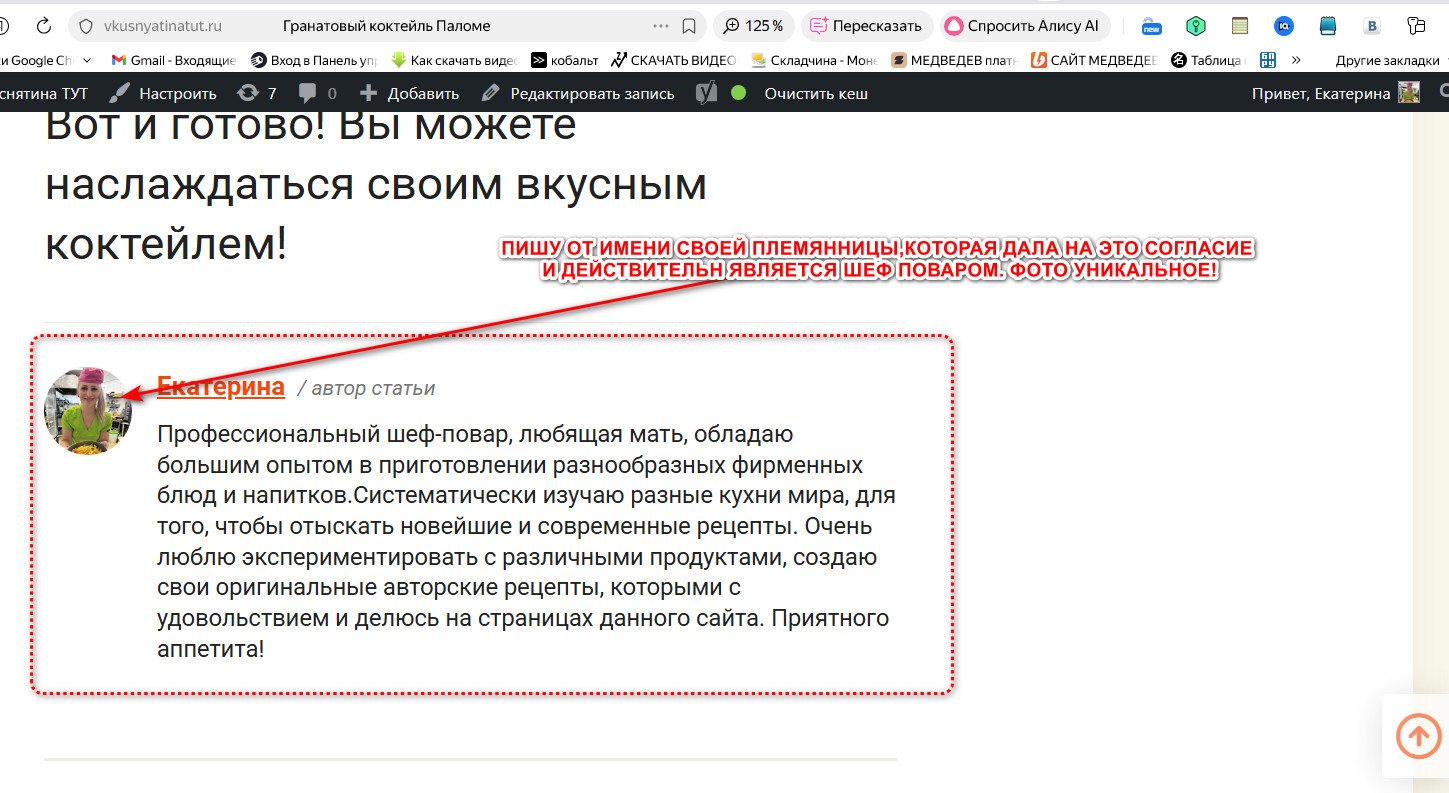Open the Yoast SEO icon in admin bar

(706, 94)
